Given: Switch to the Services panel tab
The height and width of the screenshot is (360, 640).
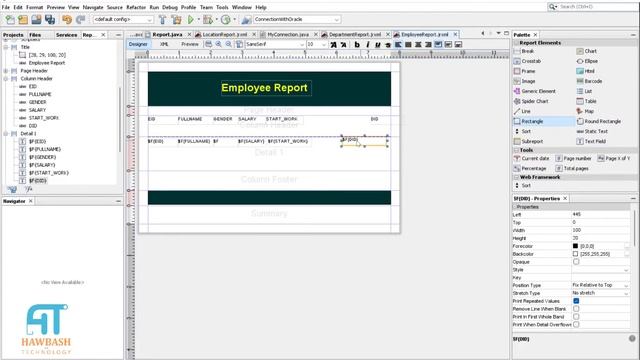Looking at the screenshot, I should pos(67,35).
